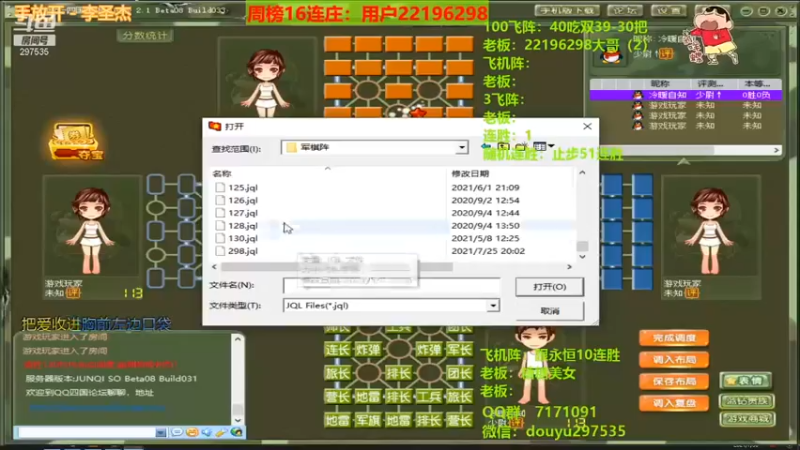
Task: Click the 设置 top button
Action: click(x=668, y=11)
